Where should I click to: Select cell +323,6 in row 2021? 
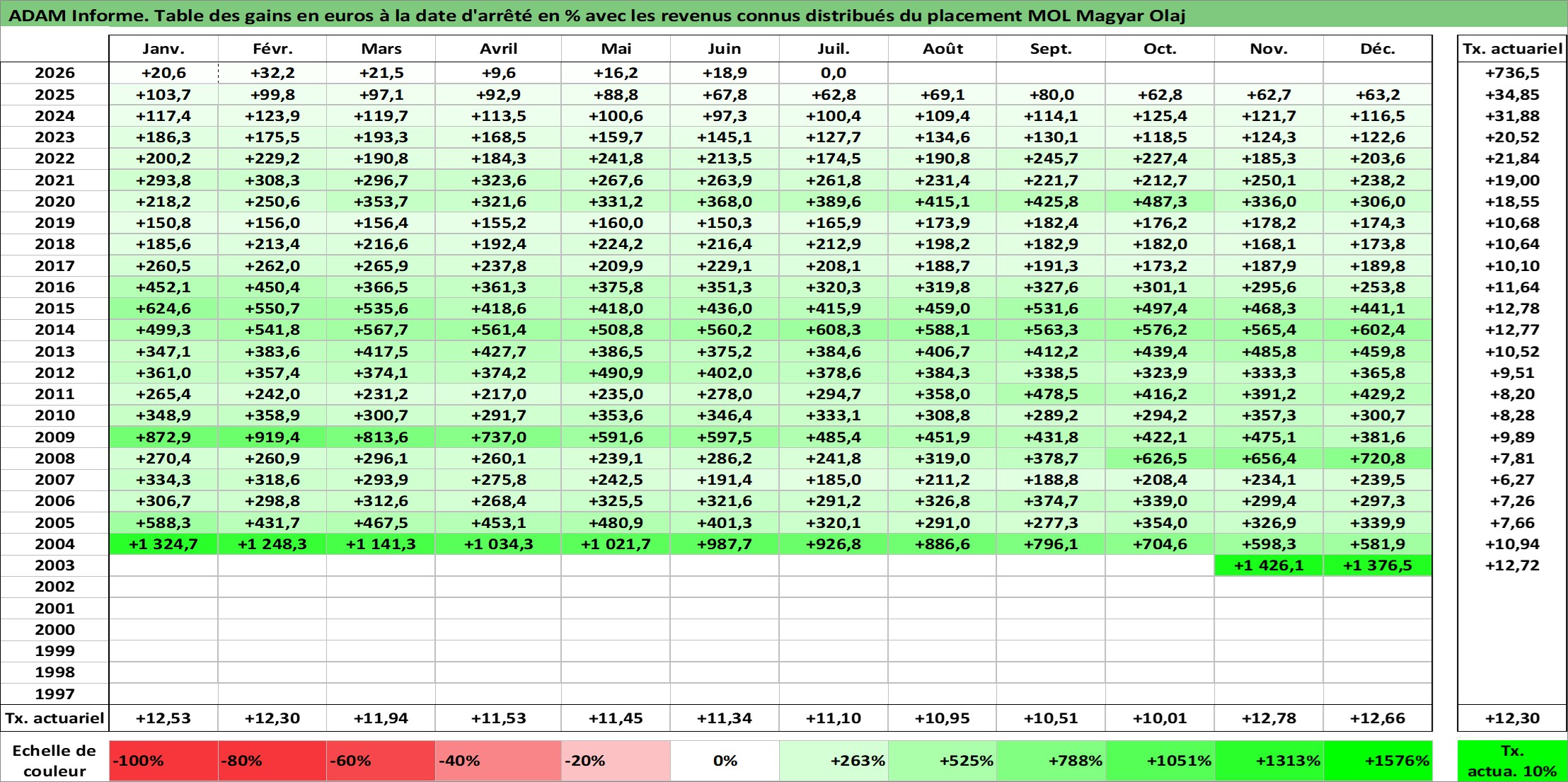pyautogui.click(x=498, y=180)
